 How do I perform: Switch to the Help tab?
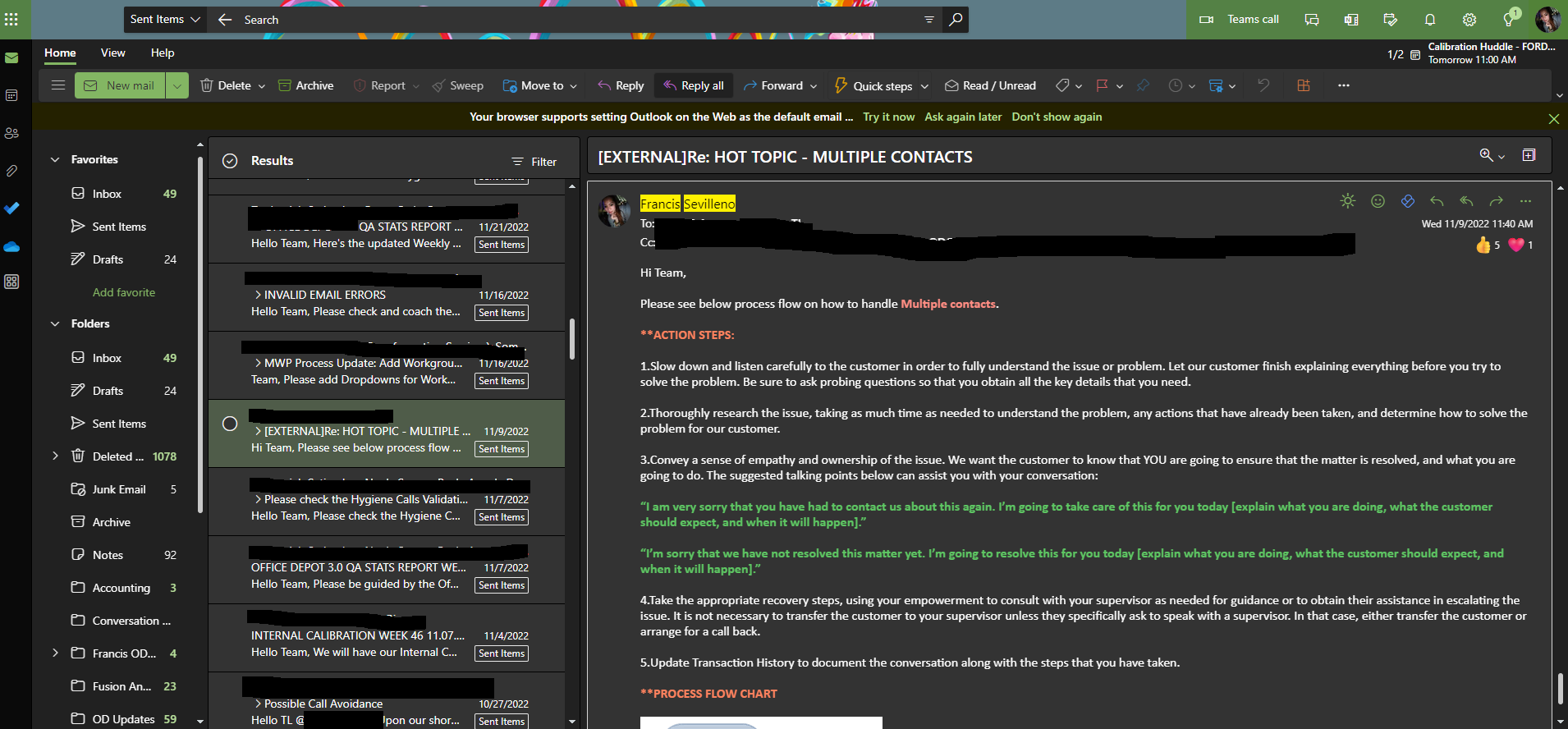[163, 53]
